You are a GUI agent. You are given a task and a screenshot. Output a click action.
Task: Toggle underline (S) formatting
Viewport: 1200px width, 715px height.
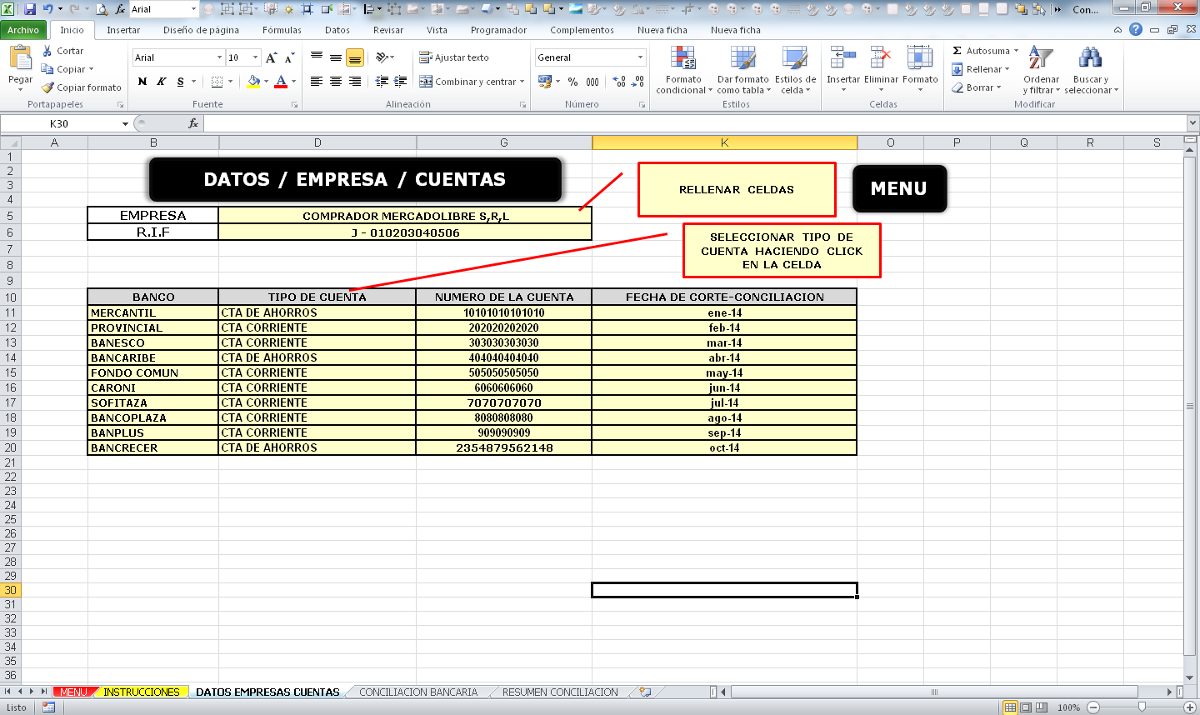pos(180,81)
